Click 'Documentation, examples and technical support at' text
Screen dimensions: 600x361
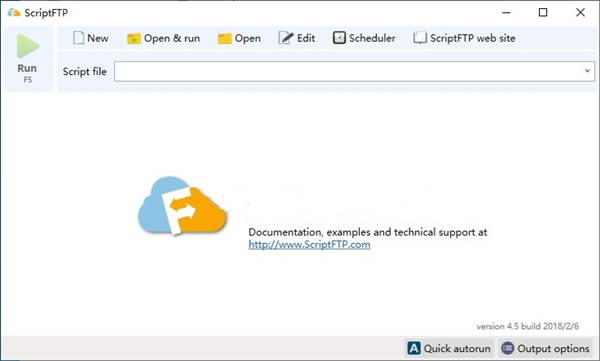pyautogui.click(x=368, y=232)
